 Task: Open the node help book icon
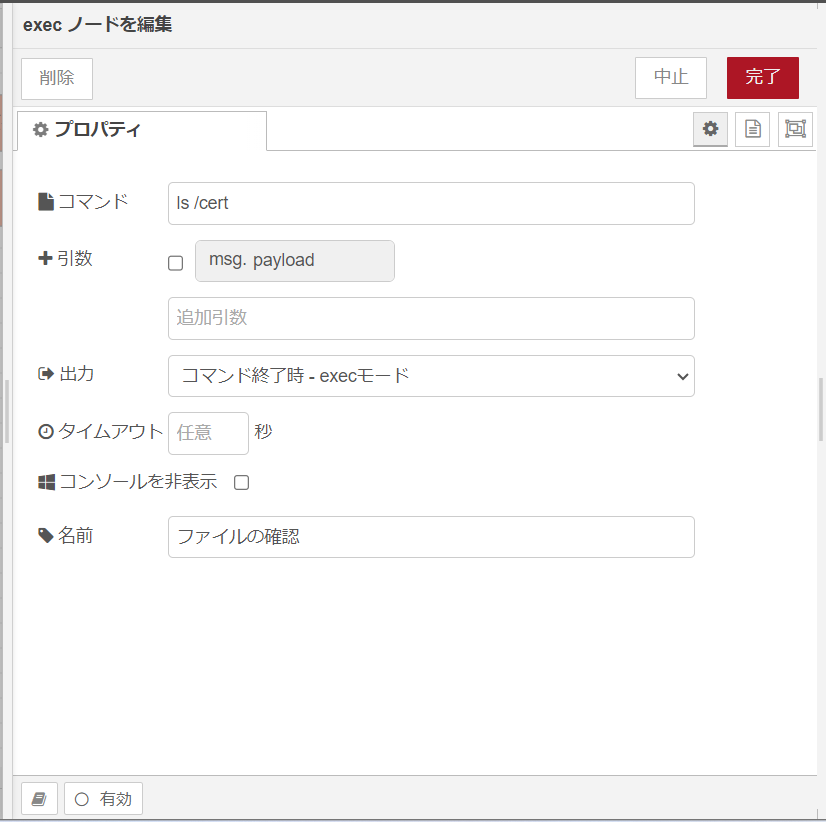pyautogui.click(x=40, y=799)
